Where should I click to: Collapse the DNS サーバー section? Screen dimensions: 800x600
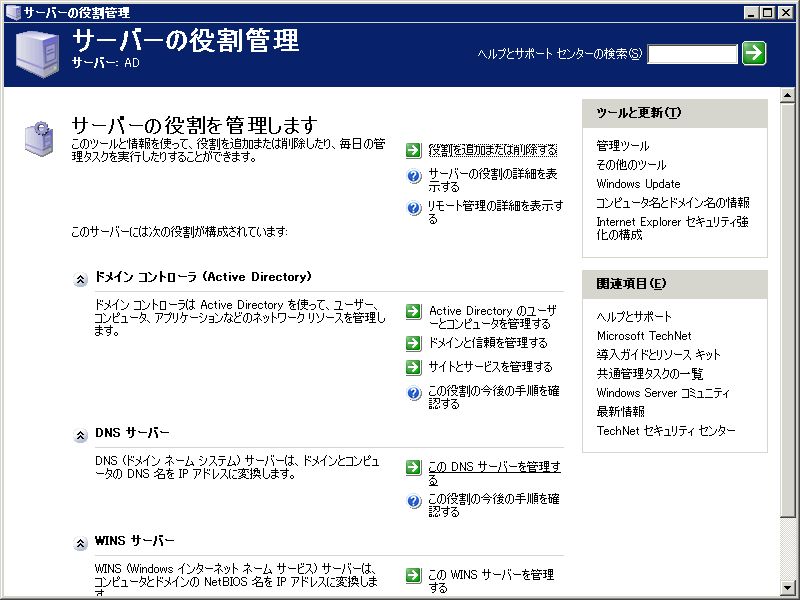80,436
